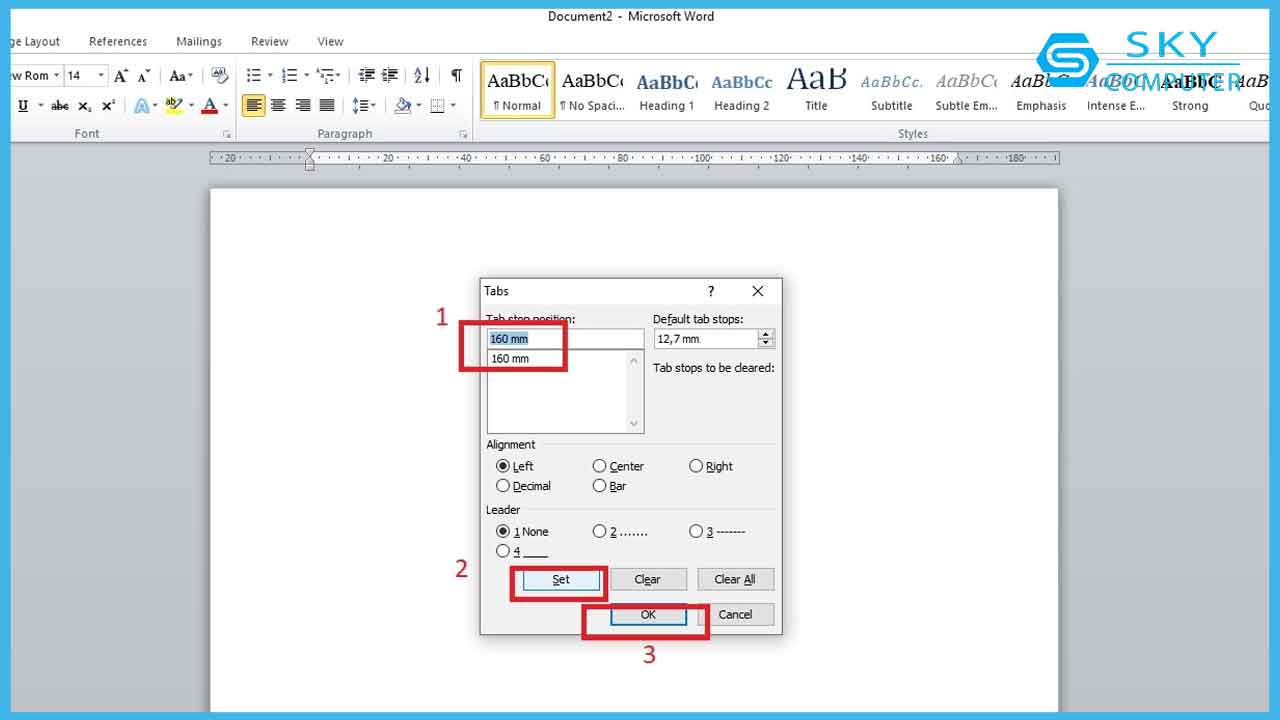Click the yellow text highlight color button
1280x720 pixels.
(x=173, y=105)
